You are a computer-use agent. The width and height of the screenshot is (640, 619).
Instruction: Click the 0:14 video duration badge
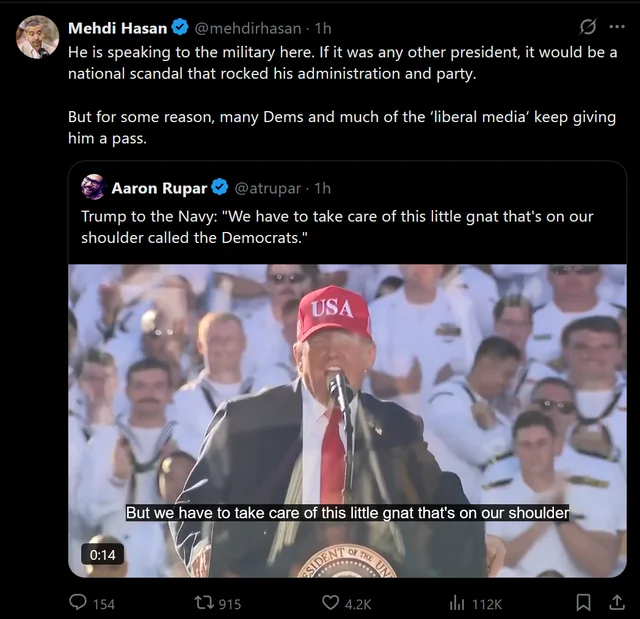(x=102, y=554)
